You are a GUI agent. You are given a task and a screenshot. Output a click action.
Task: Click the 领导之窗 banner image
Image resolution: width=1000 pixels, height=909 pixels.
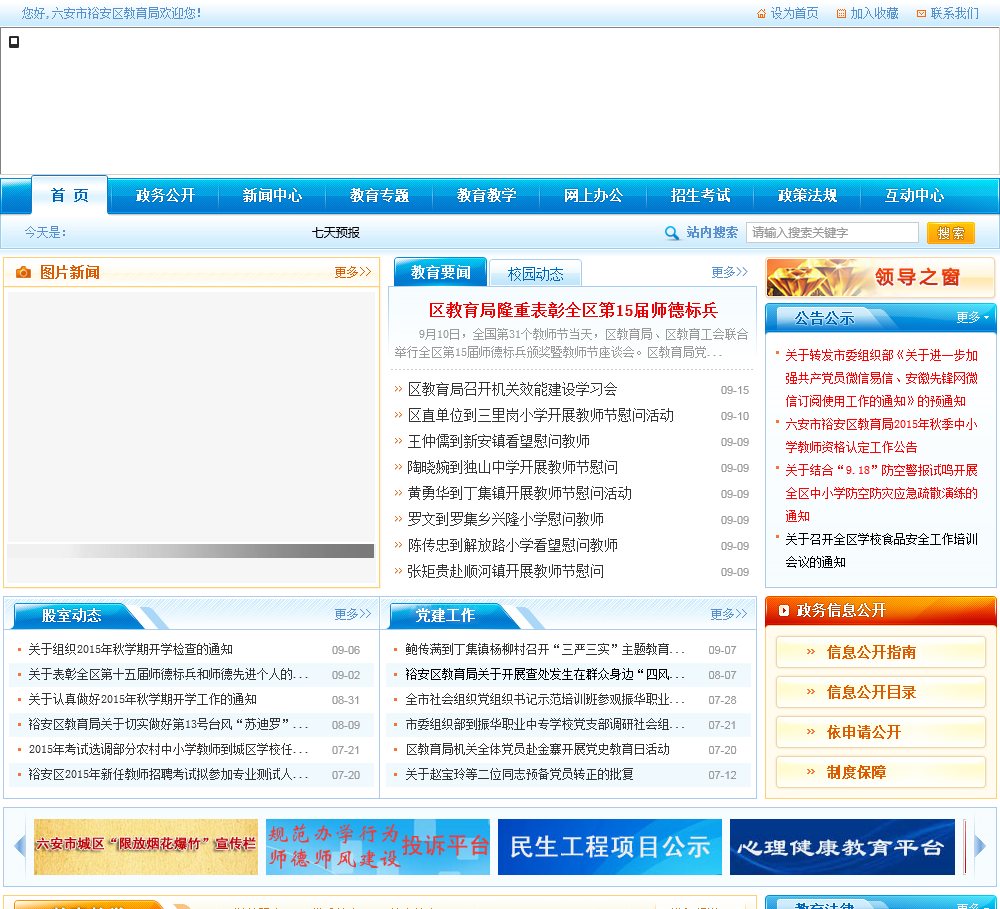click(880, 277)
